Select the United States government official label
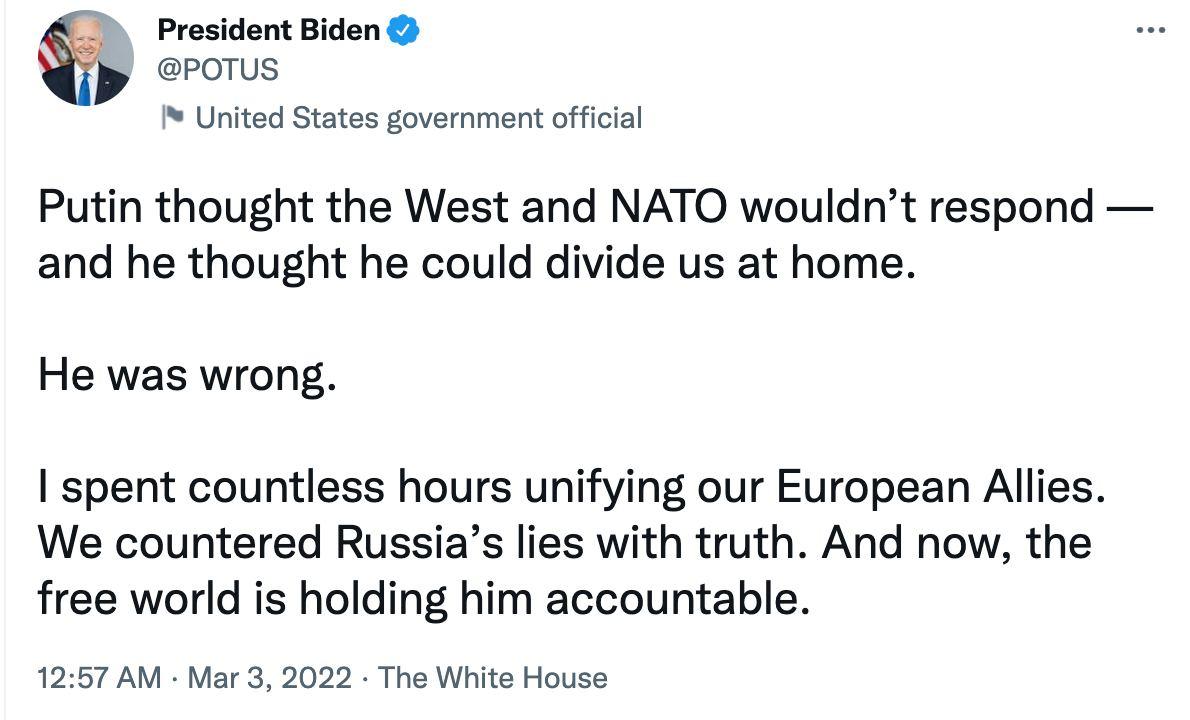 click(x=419, y=118)
